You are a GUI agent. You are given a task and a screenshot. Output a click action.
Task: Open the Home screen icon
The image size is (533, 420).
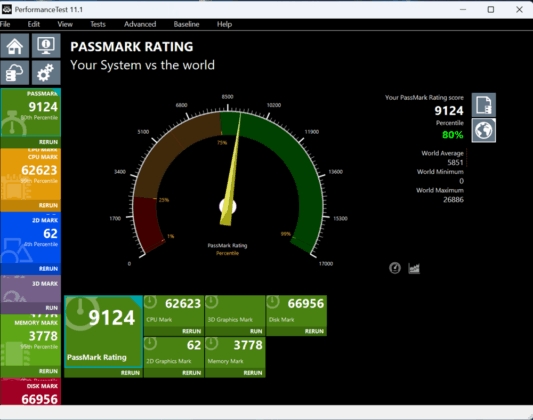point(15,46)
